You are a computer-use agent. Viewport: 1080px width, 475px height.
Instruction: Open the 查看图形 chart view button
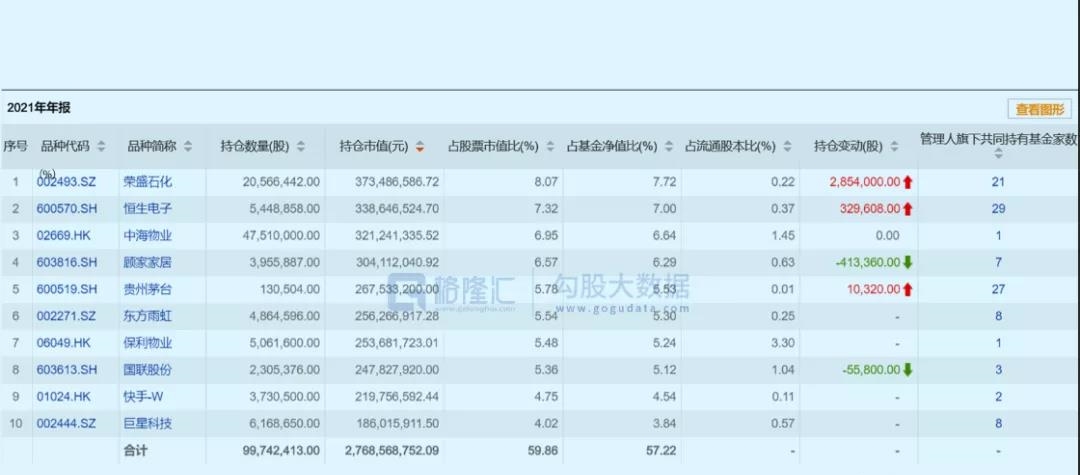coord(1039,109)
